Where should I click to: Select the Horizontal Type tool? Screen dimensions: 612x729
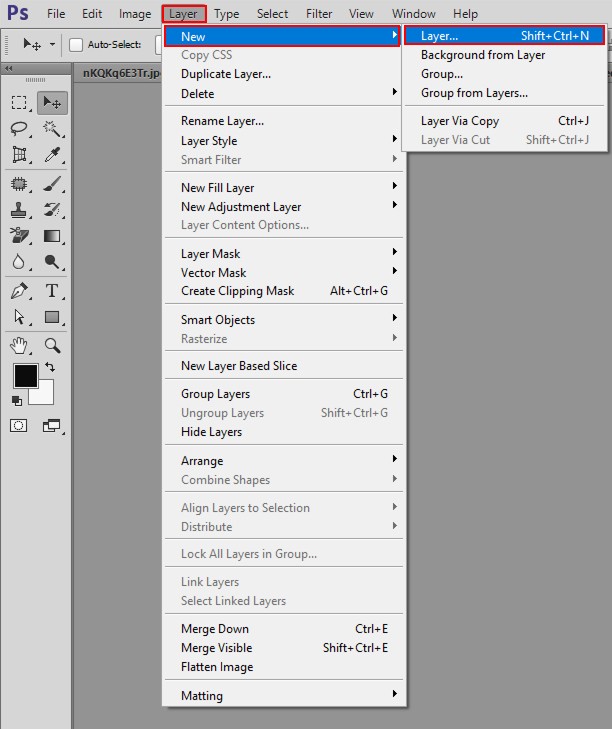(52, 291)
